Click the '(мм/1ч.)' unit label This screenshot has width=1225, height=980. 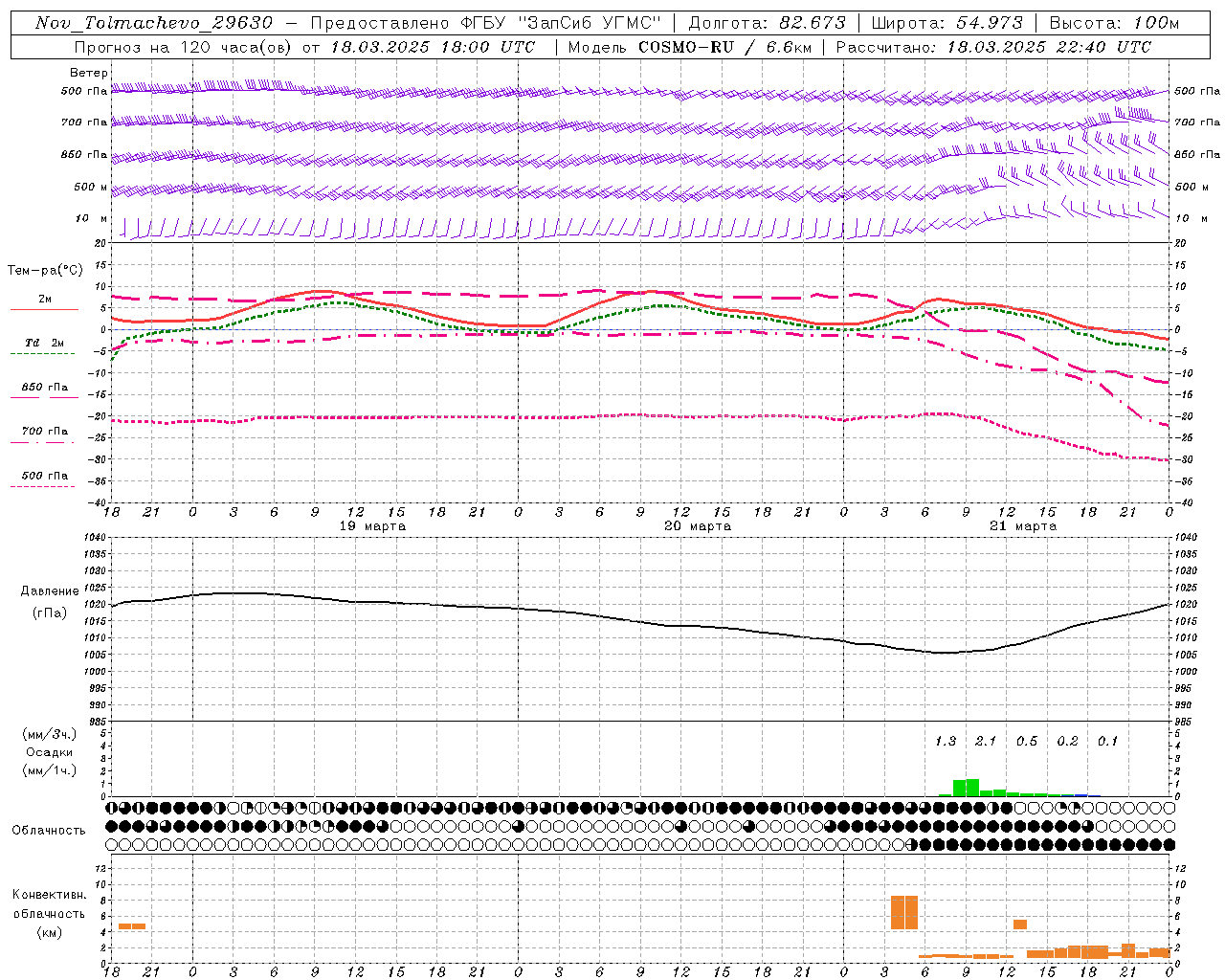click(x=50, y=770)
